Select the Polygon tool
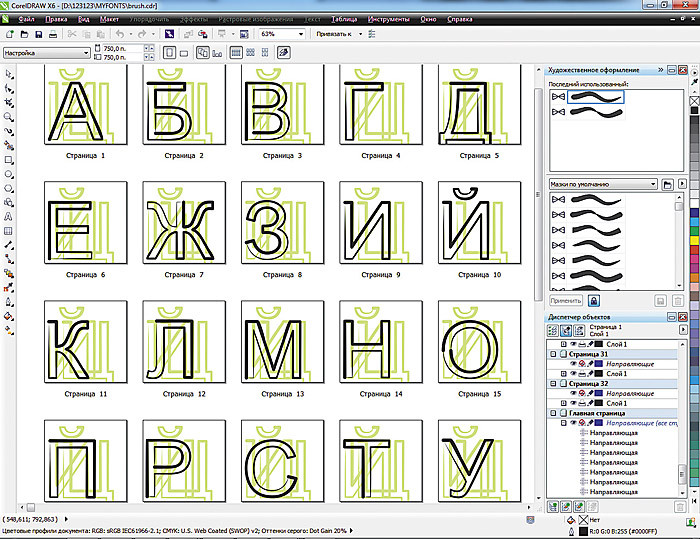 pos(9,188)
